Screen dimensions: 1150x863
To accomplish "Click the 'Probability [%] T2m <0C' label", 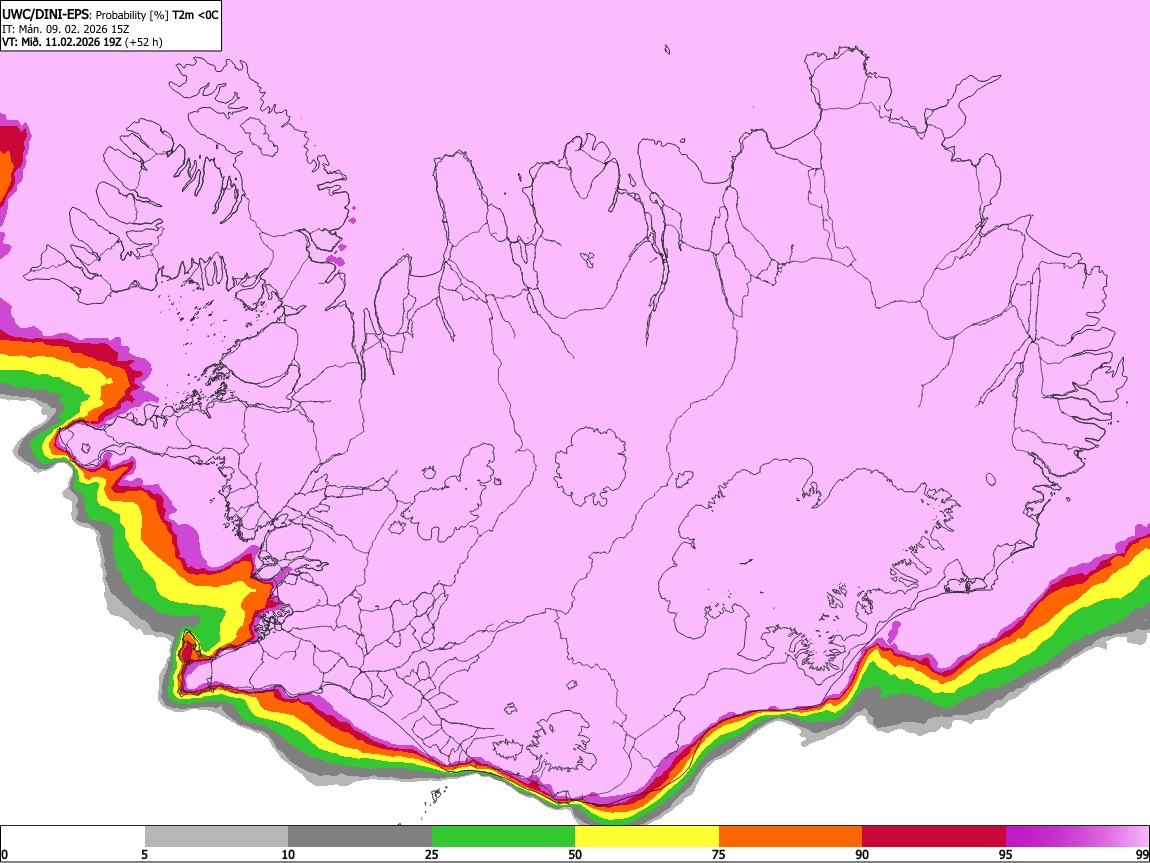I will (x=157, y=15).
